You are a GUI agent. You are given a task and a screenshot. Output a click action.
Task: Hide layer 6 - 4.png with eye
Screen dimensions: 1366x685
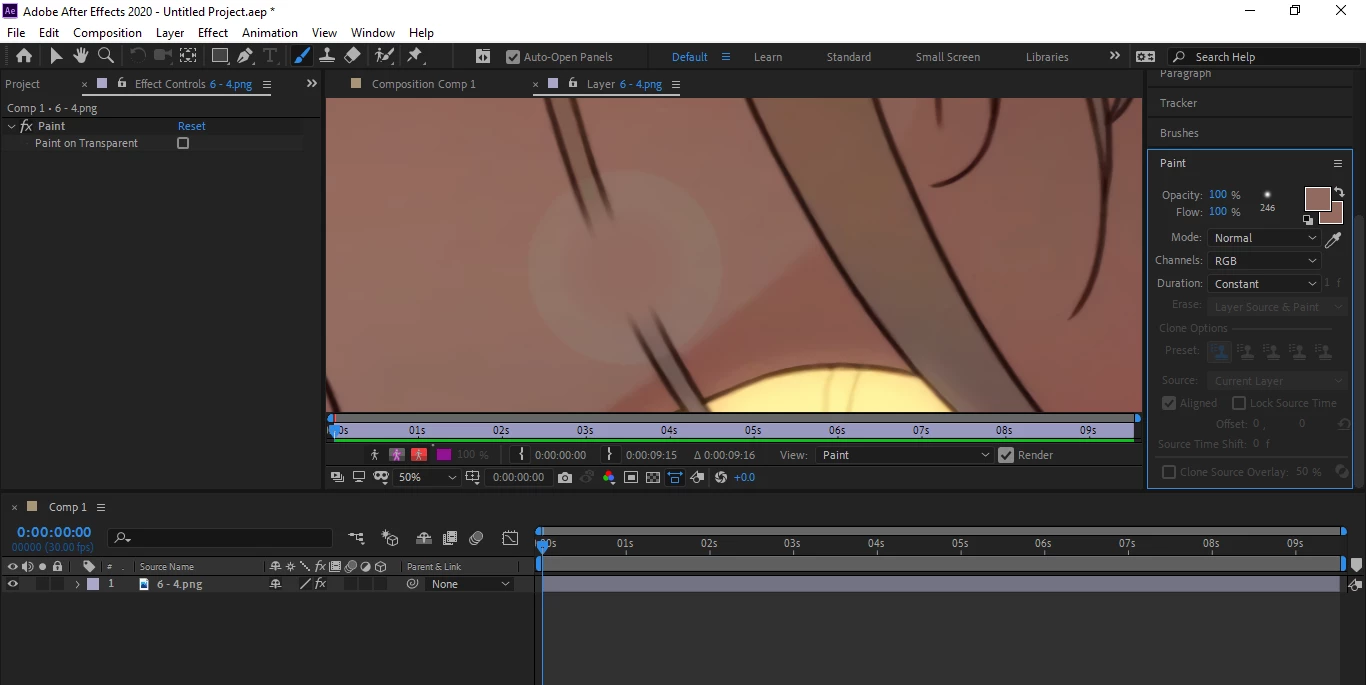click(12, 584)
